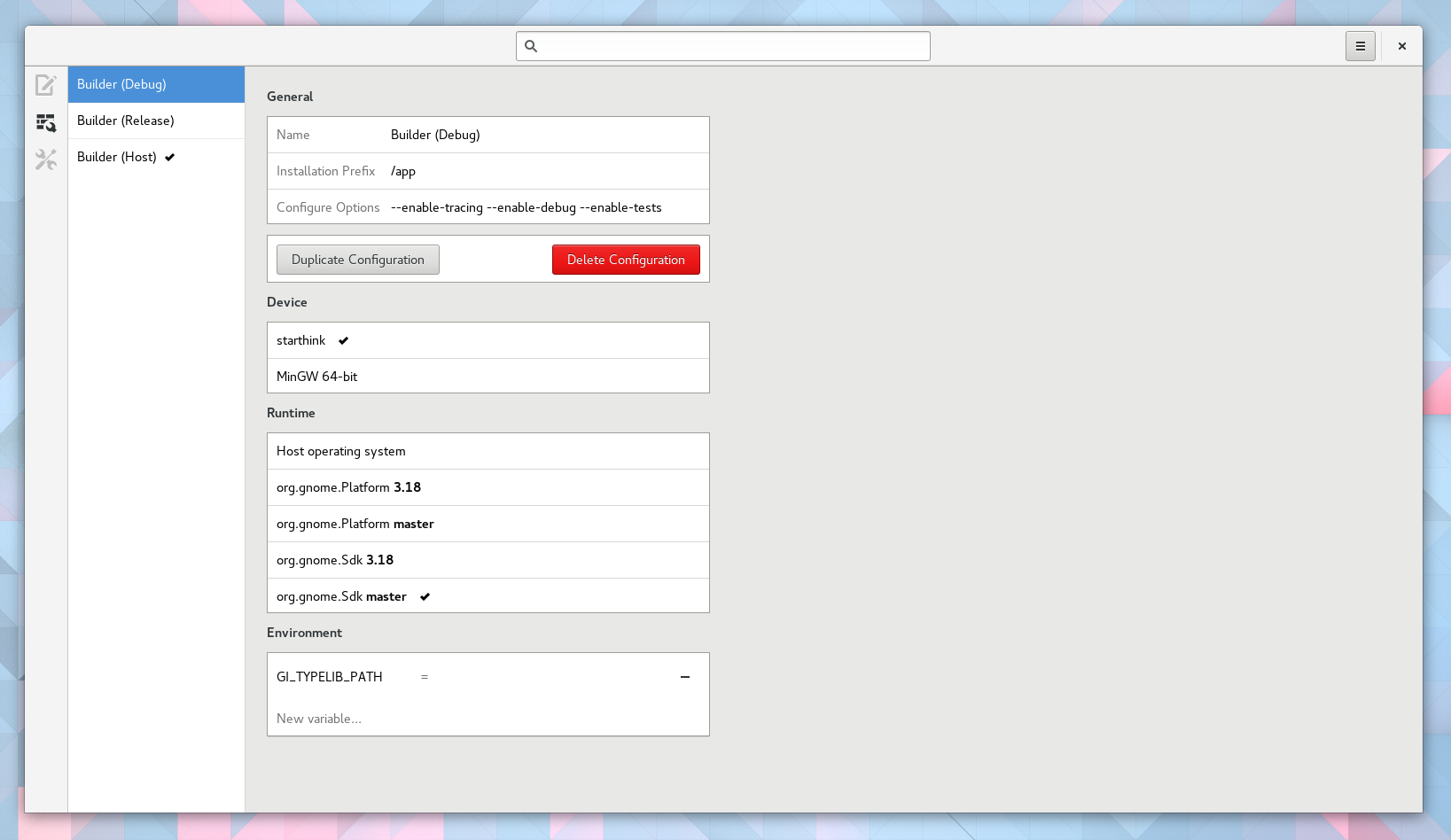Image resolution: width=1451 pixels, height=840 pixels.
Task: Edit the Configure Options field
Action: click(545, 207)
